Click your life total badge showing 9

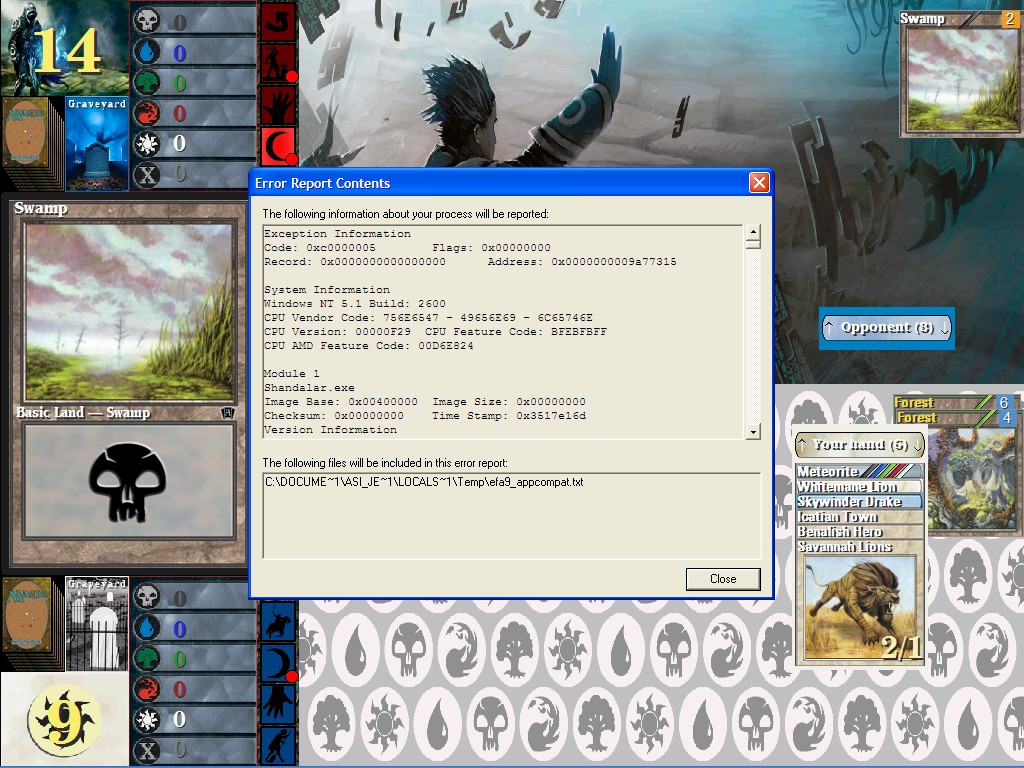[64, 720]
